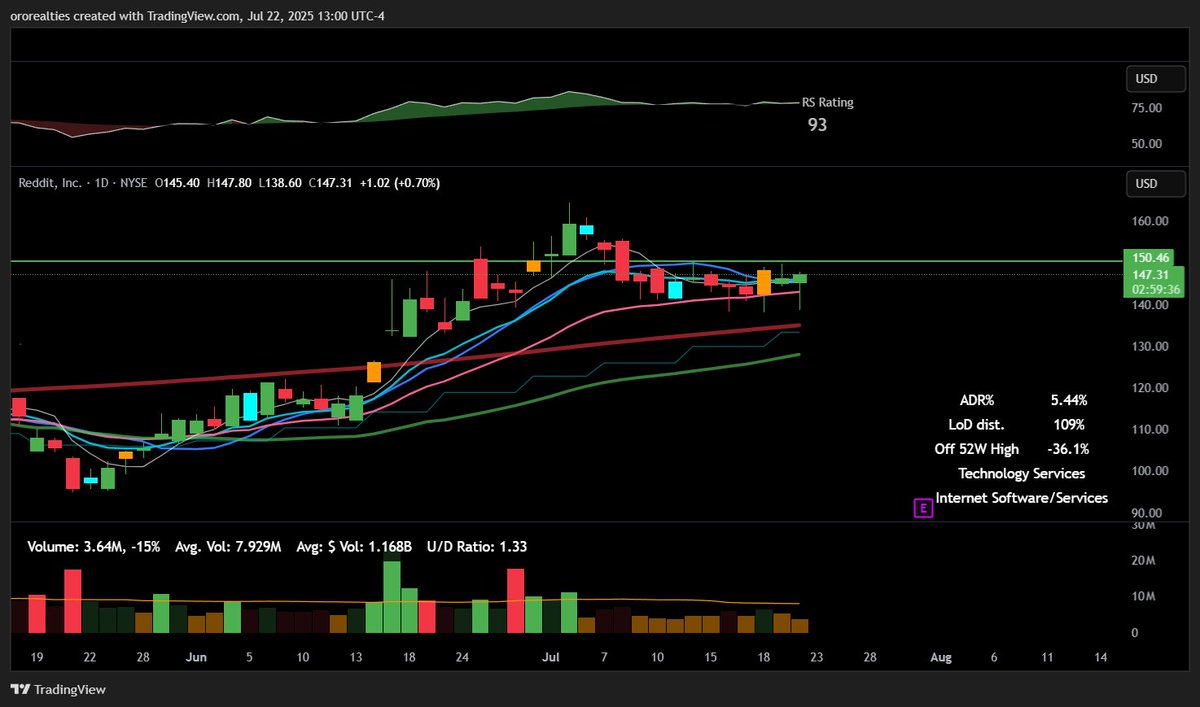Select the RS Rating indicator label
Screen dimensions: 1200x707
pos(828,102)
